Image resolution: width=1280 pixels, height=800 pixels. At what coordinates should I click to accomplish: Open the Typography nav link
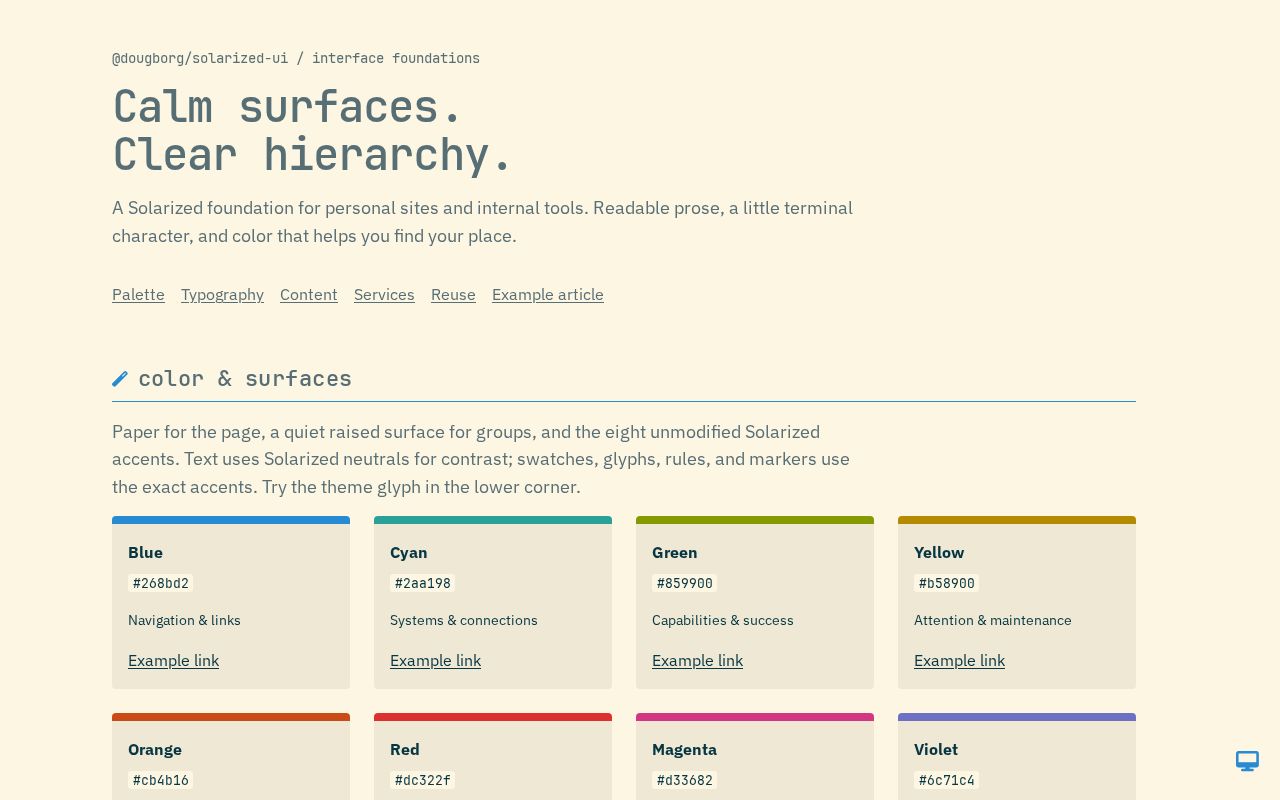click(x=222, y=294)
